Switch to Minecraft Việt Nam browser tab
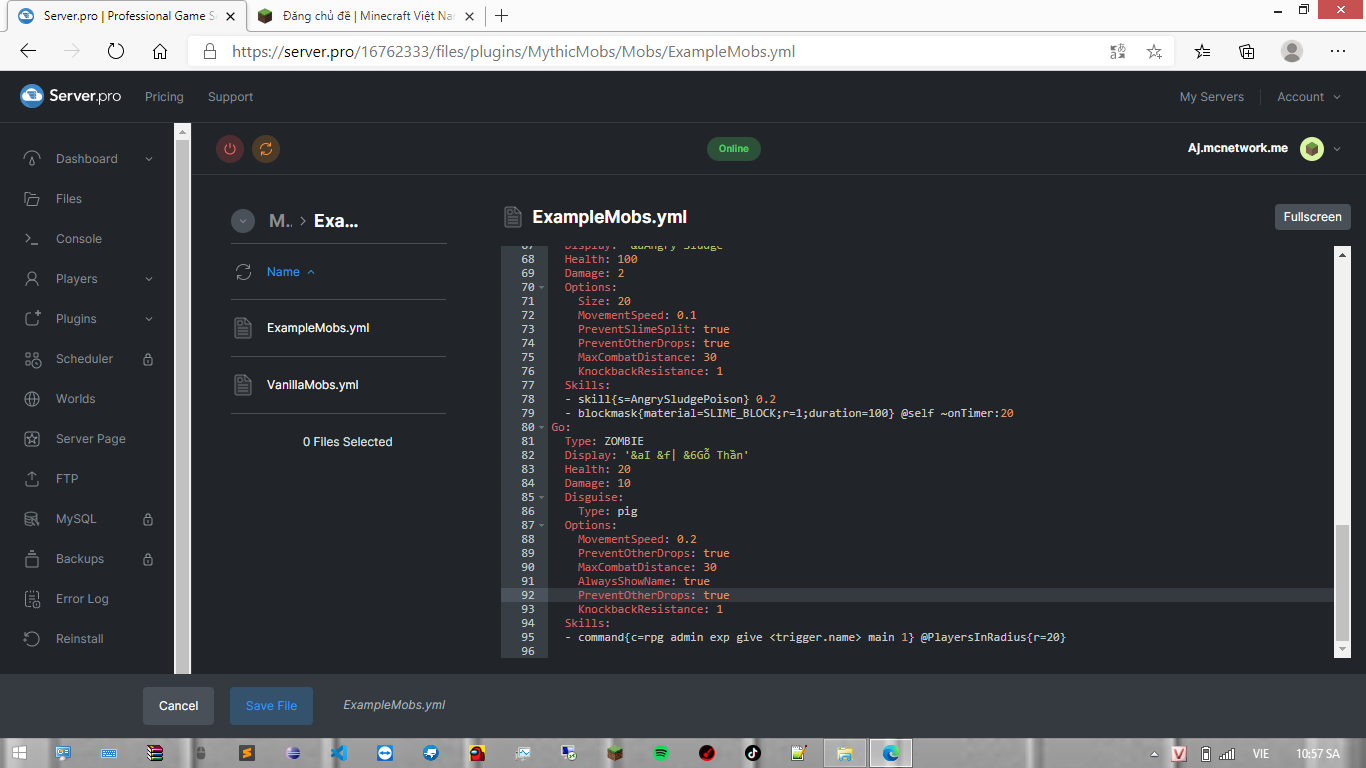This screenshot has height=768, width=1366. pos(360,16)
